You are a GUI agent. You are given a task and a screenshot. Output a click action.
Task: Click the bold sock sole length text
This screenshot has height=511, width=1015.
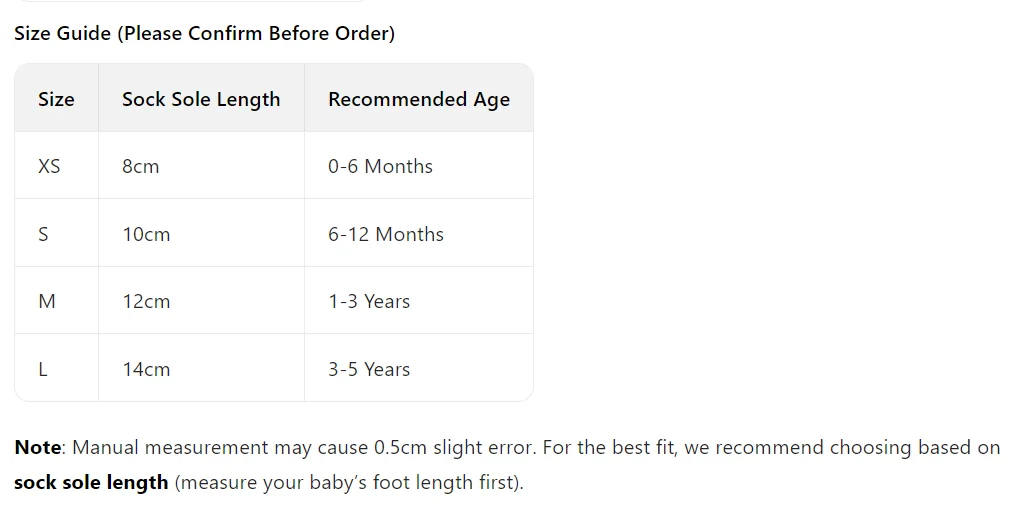tap(91, 483)
